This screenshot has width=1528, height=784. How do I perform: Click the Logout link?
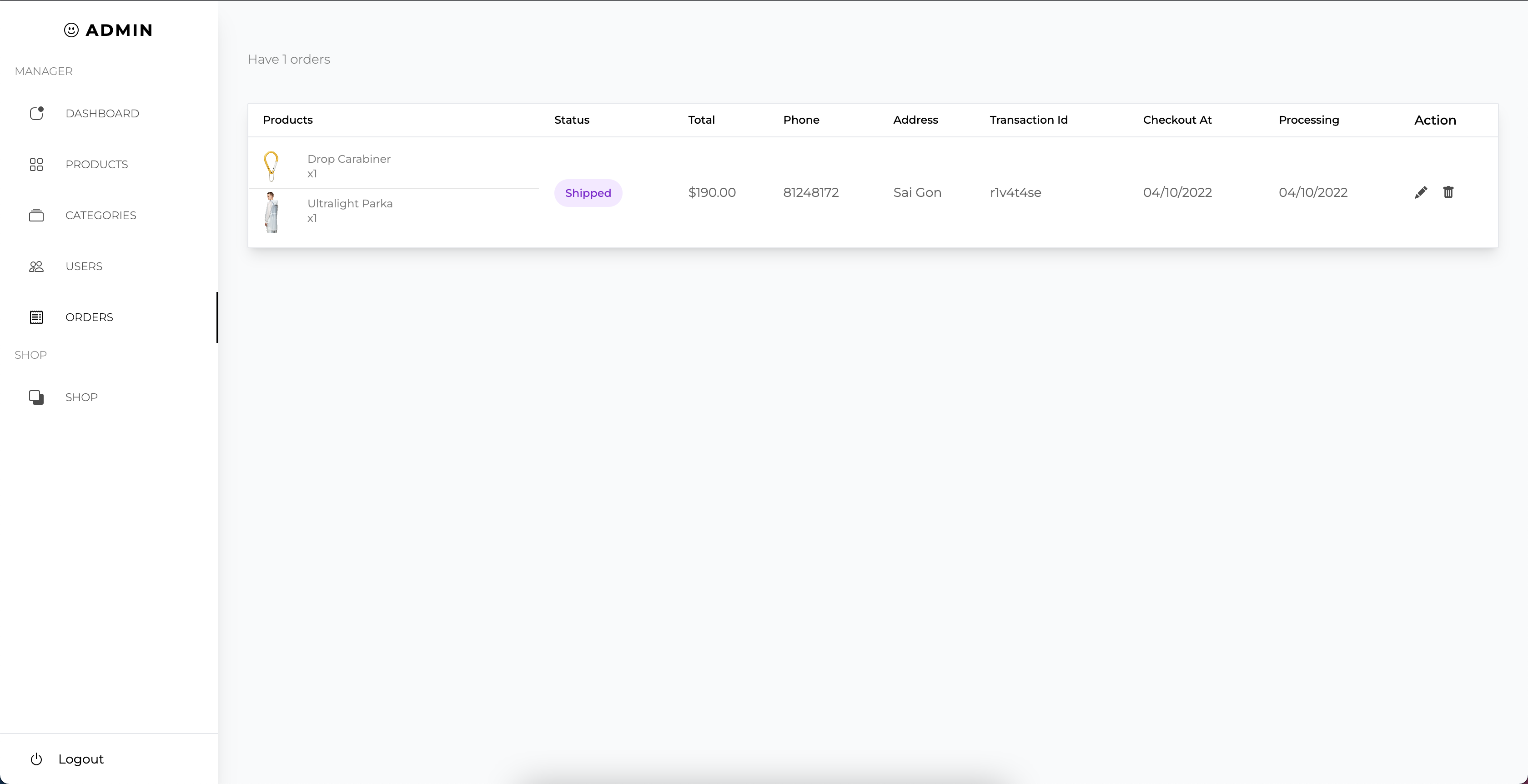tap(80, 759)
